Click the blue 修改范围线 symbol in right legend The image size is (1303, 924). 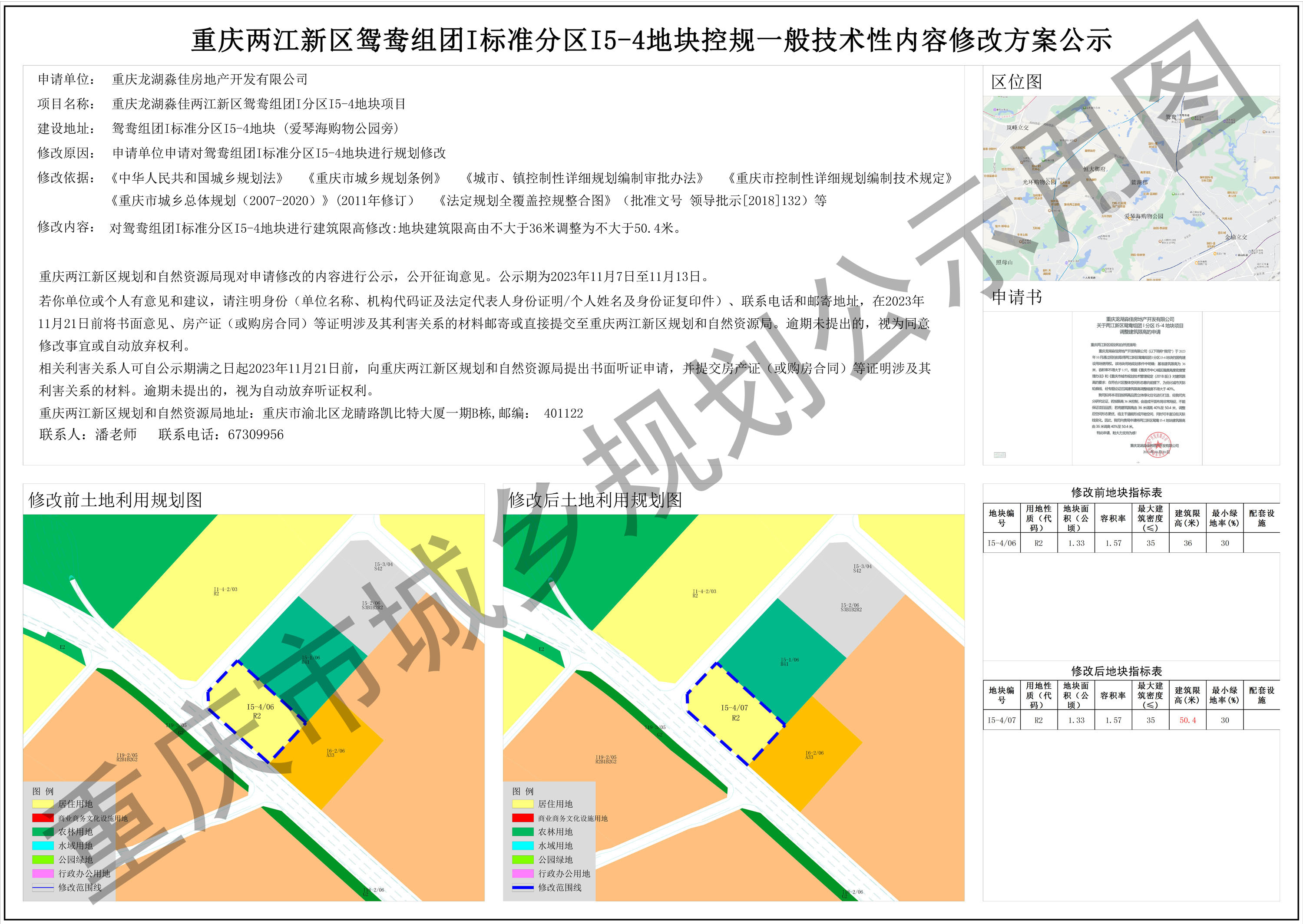click(523, 888)
